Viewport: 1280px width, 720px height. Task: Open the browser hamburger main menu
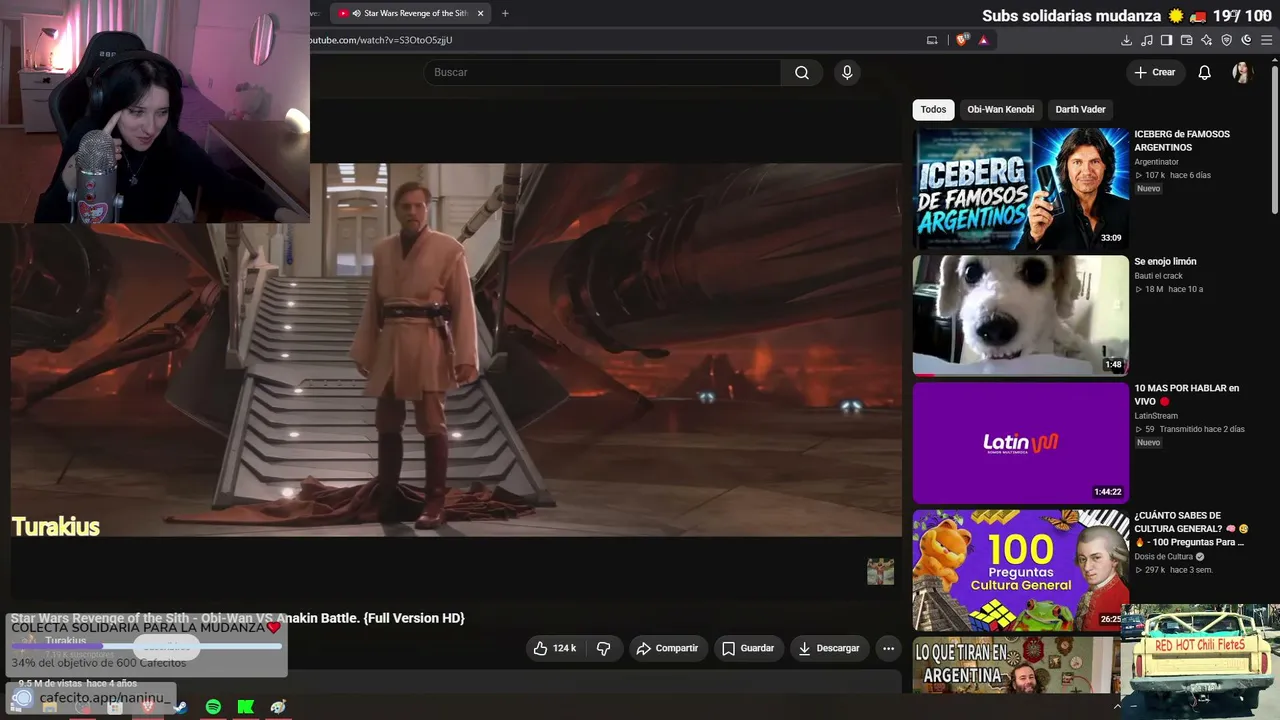click(x=1267, y=40)
